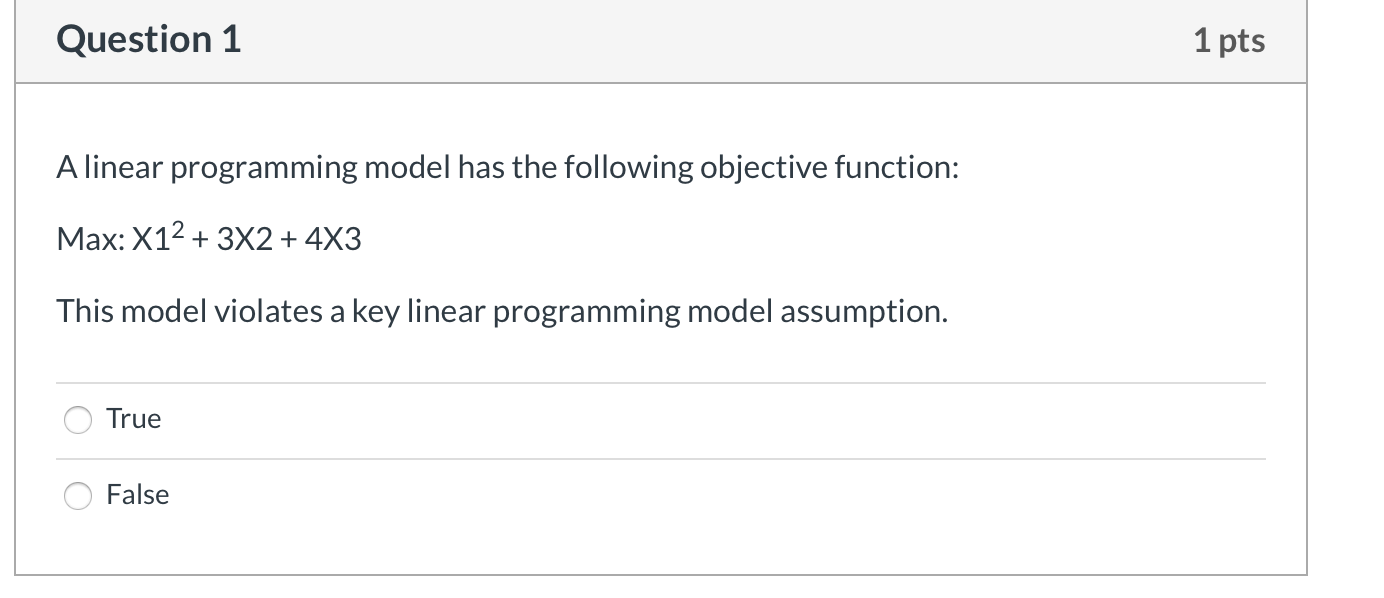Click the "True" answer label text

coord(133,419)
